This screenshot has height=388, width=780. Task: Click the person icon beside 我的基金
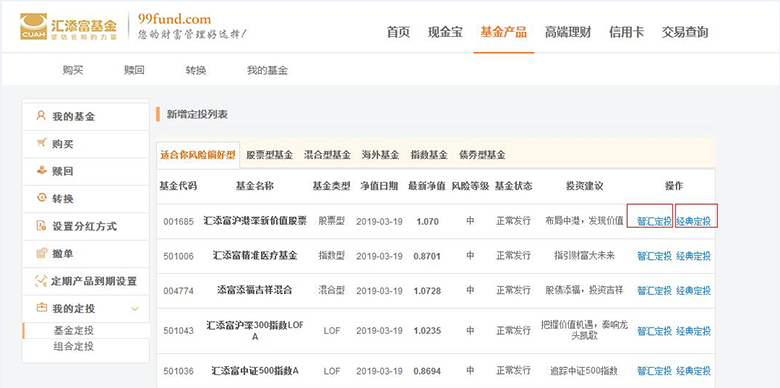(x=41, y=116)
